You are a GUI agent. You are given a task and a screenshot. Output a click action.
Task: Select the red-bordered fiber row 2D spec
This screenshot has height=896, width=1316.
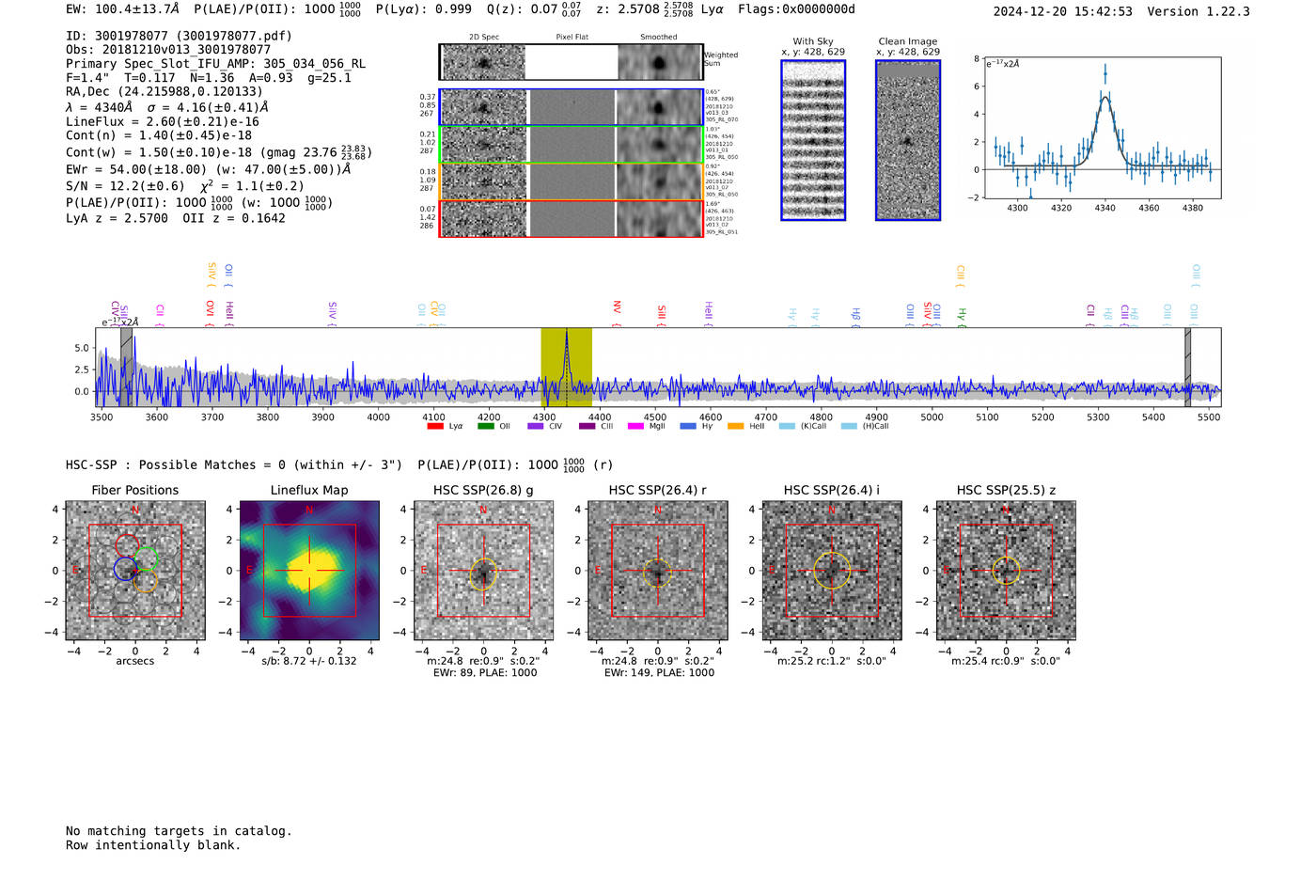tap(484, 219)
